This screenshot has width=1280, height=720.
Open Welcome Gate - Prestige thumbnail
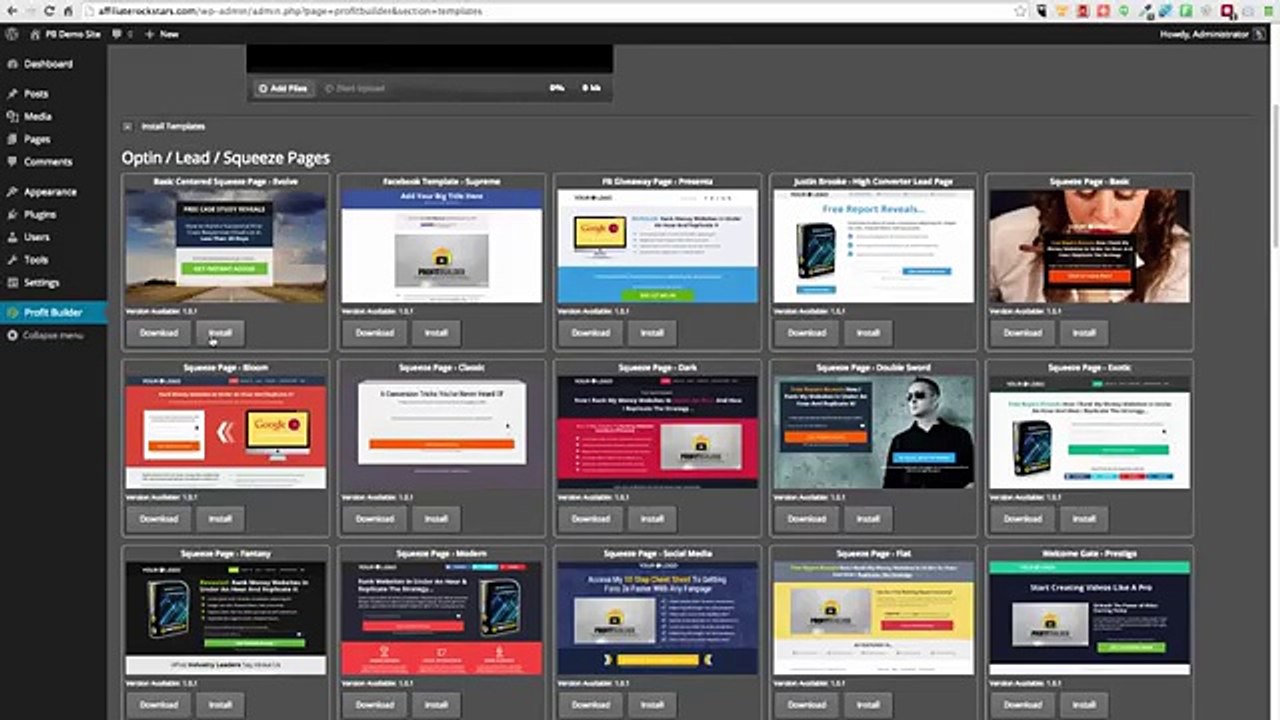(1090, 618)
